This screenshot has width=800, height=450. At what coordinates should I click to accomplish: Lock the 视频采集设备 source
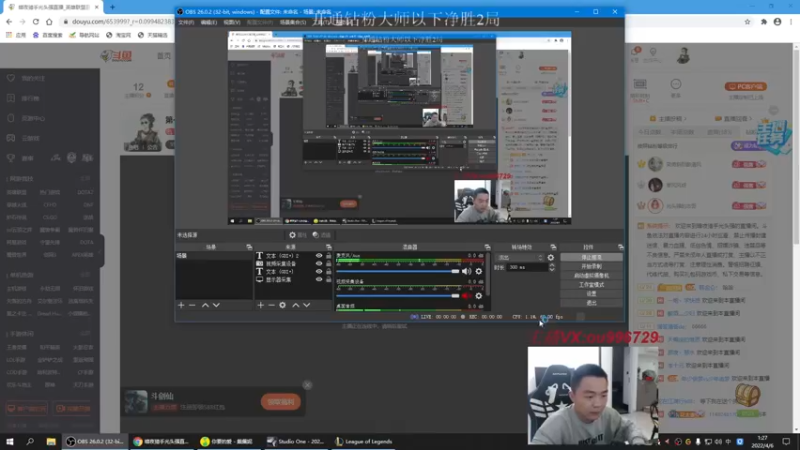tap(329, 264)
